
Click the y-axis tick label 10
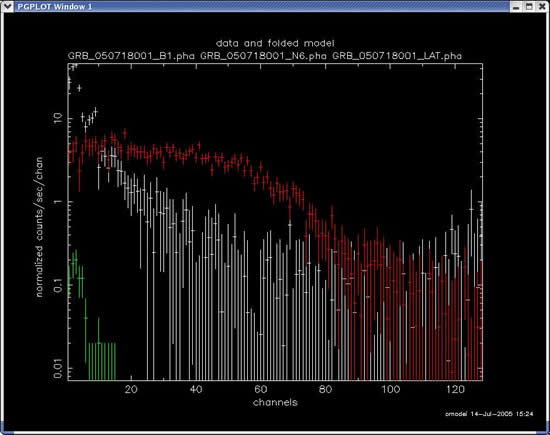click(x=58, y=119)
